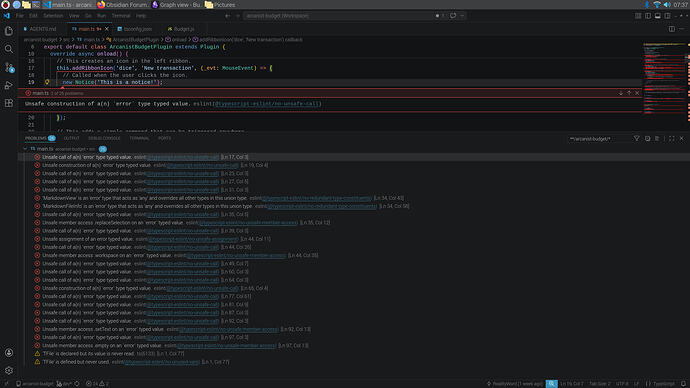The image size is (690, 388).
Task: Click the Wi-Fi tray icon
Action: click(x=657, y=4)
